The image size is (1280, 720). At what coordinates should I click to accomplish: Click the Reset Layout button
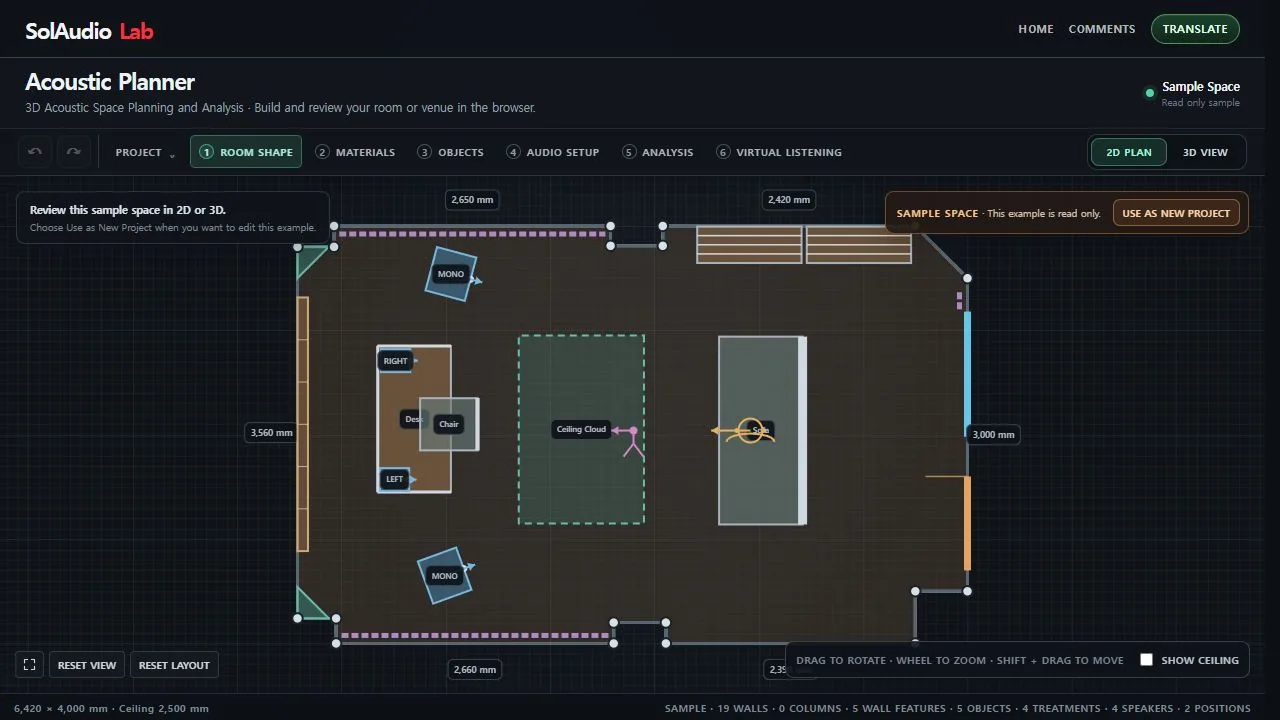coord(174,665)
